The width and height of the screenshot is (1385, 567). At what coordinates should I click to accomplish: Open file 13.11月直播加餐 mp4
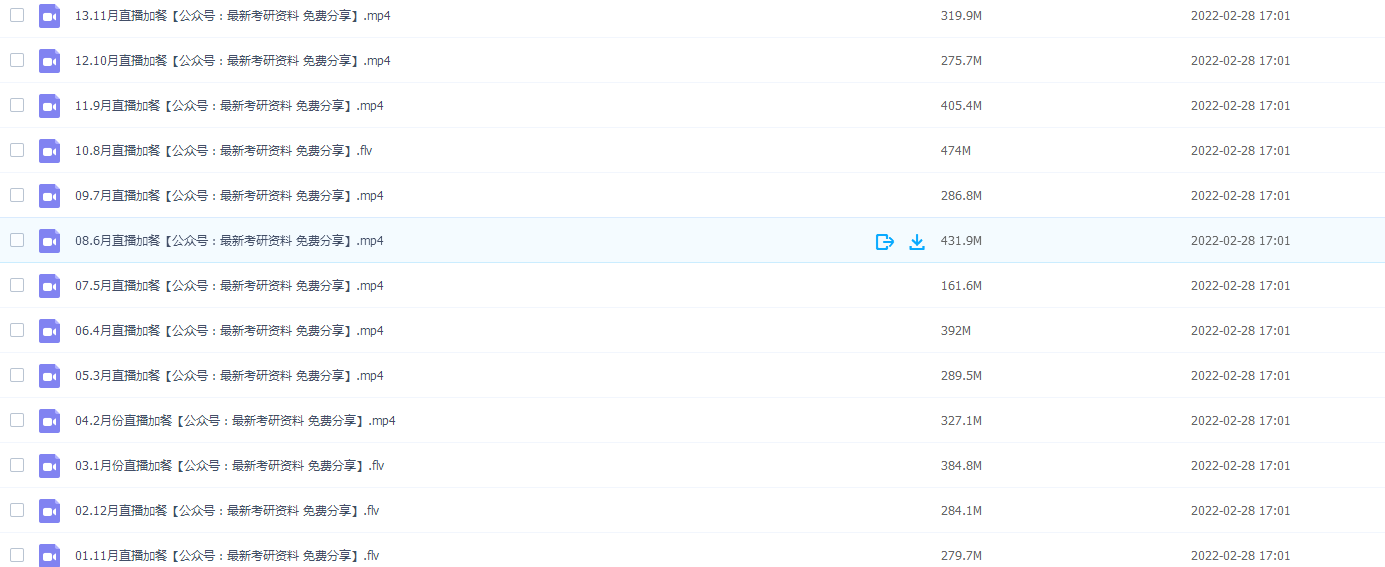pyautogui.click(x=233, y=16)
